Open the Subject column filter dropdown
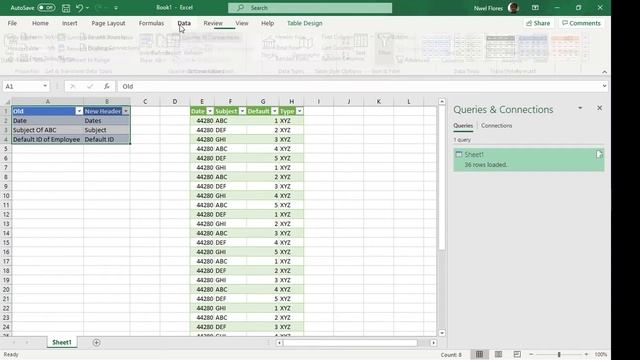The image size is (640, 360). pos(242,111)
